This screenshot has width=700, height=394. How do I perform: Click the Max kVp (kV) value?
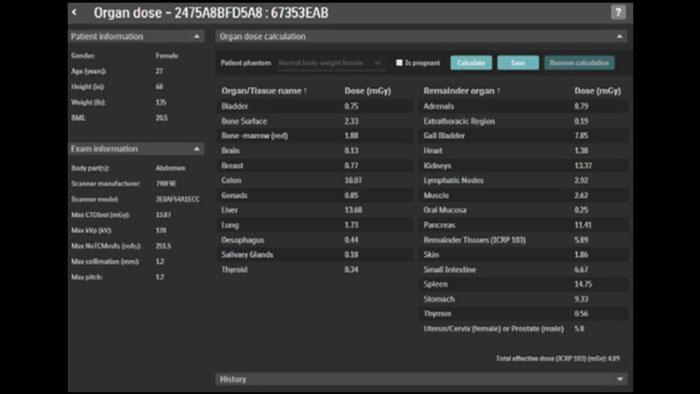pyautogui.click(x=161, y=231)
